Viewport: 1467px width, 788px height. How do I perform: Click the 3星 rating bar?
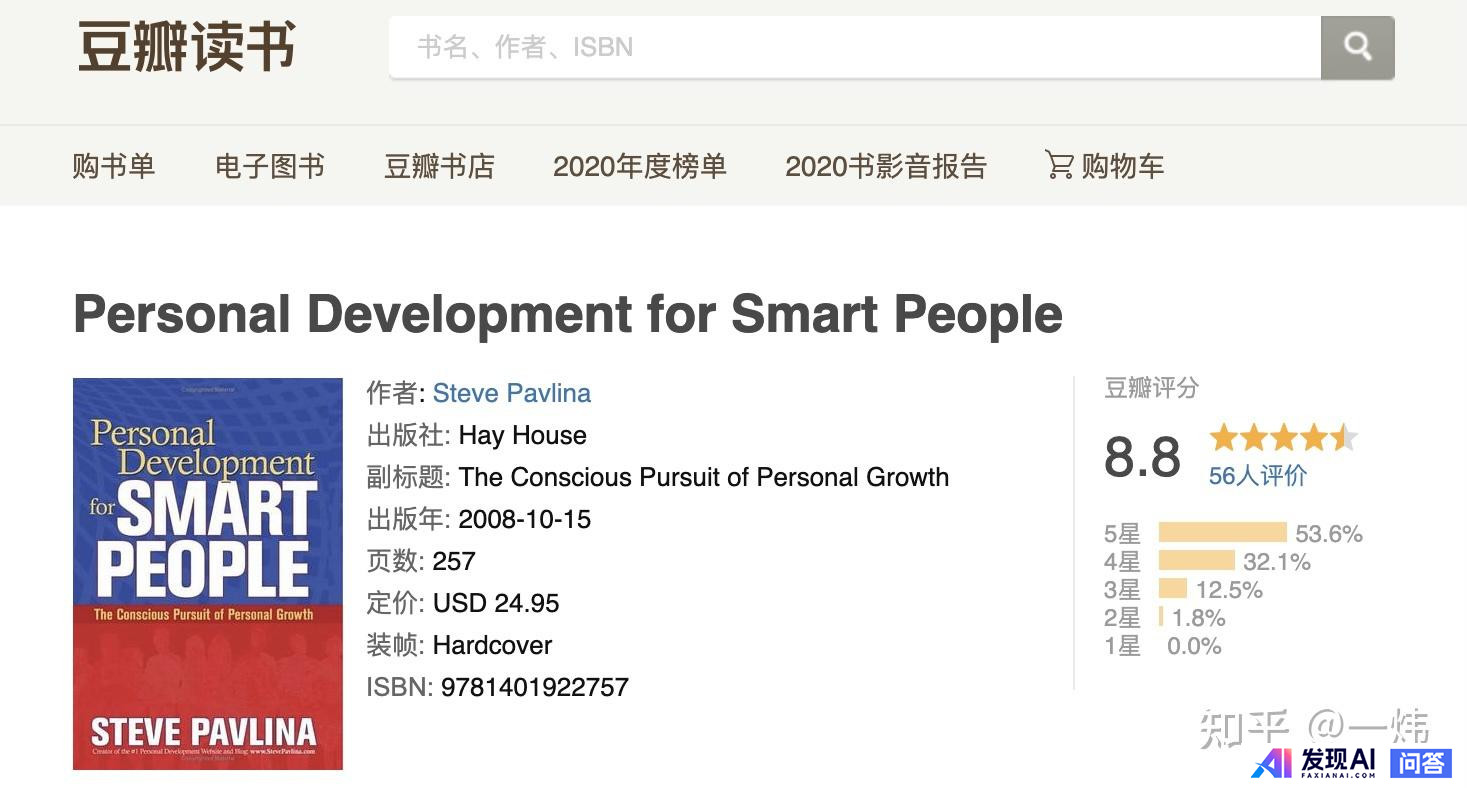1173,589
